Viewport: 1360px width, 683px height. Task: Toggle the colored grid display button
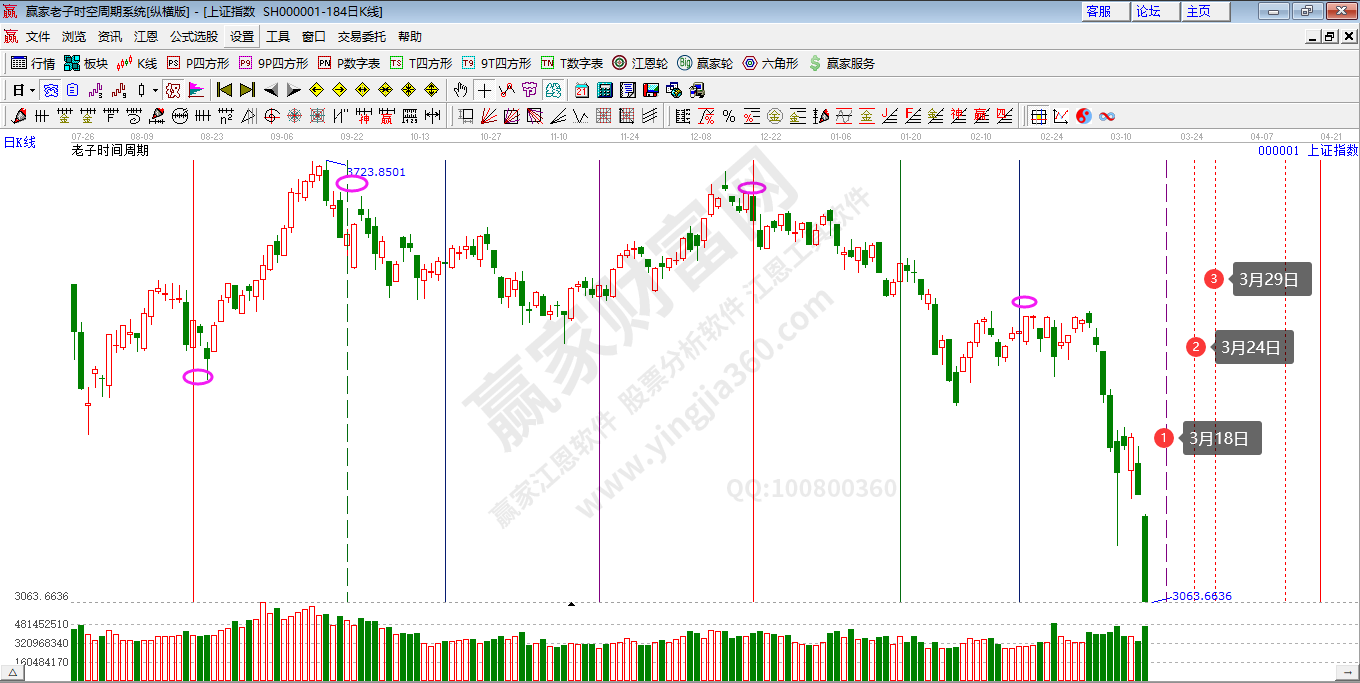click(1039, 116)
